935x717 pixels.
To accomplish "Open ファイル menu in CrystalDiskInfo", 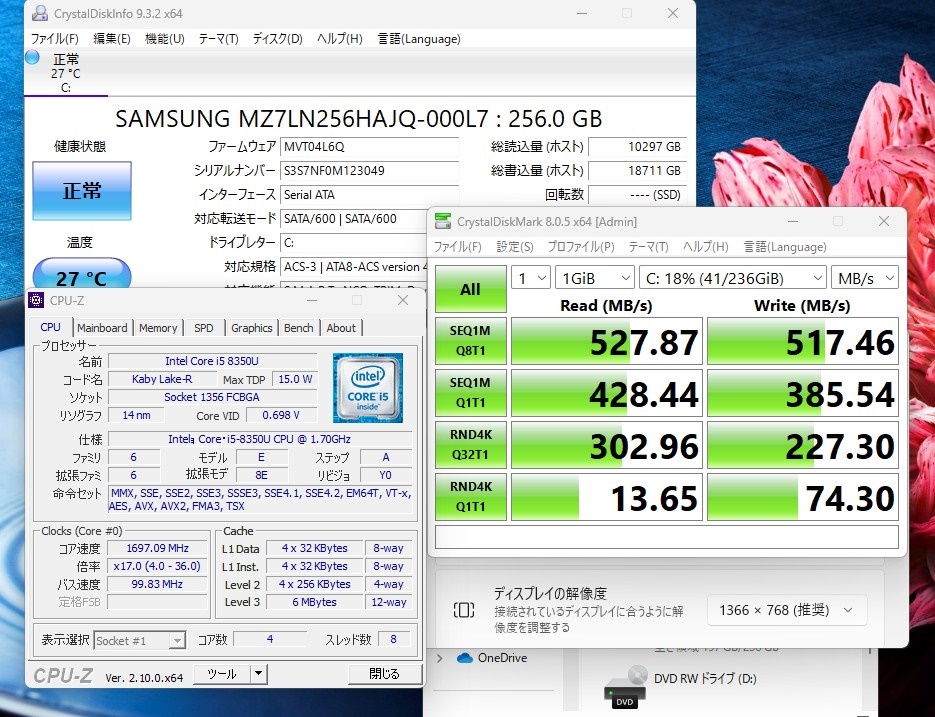I will click(54, 39).
